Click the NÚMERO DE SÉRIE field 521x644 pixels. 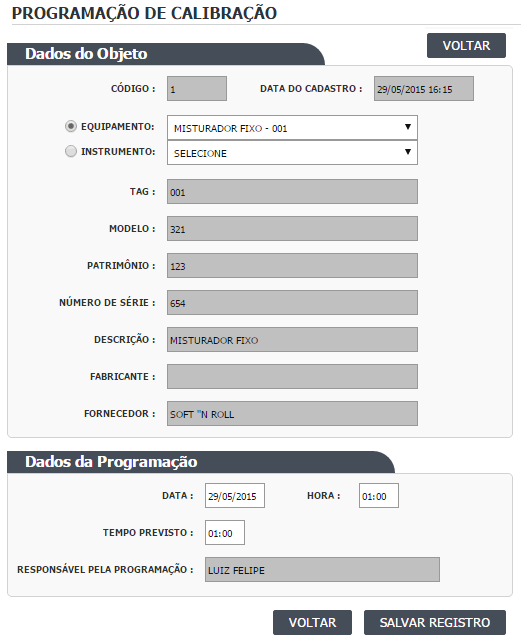tap(292, 302)
